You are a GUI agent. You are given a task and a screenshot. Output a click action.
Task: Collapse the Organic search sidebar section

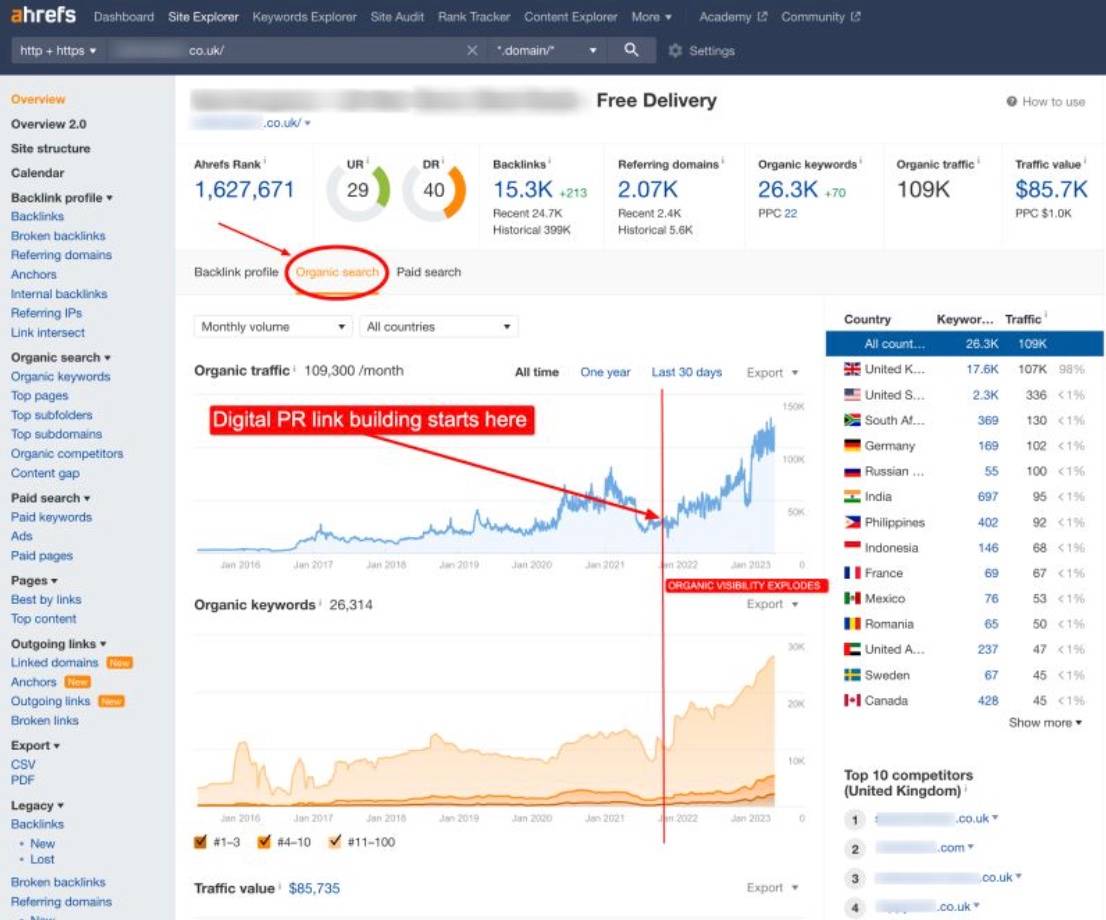point(60,357)
